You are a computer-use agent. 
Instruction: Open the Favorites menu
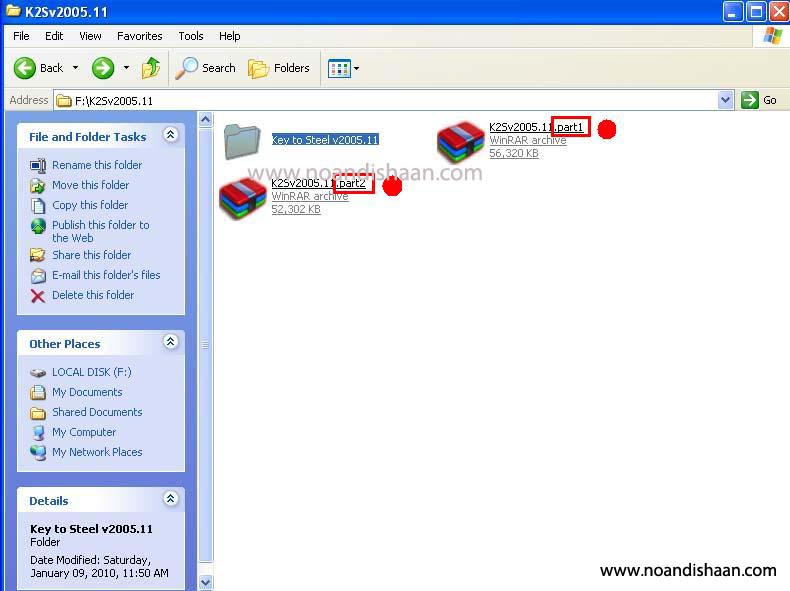[x=139, y=36]
